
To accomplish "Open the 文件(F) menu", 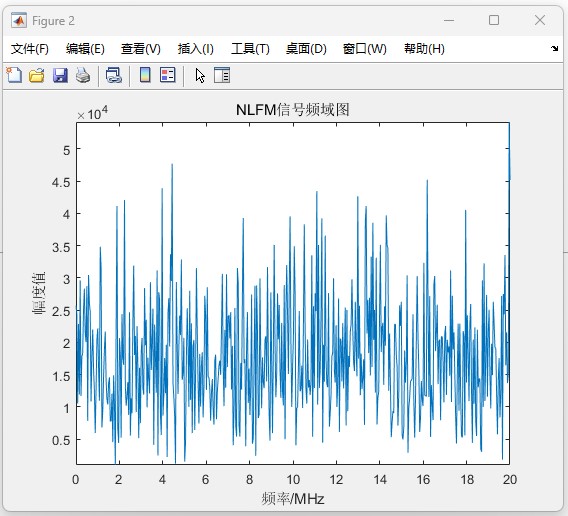I will 30,49.
